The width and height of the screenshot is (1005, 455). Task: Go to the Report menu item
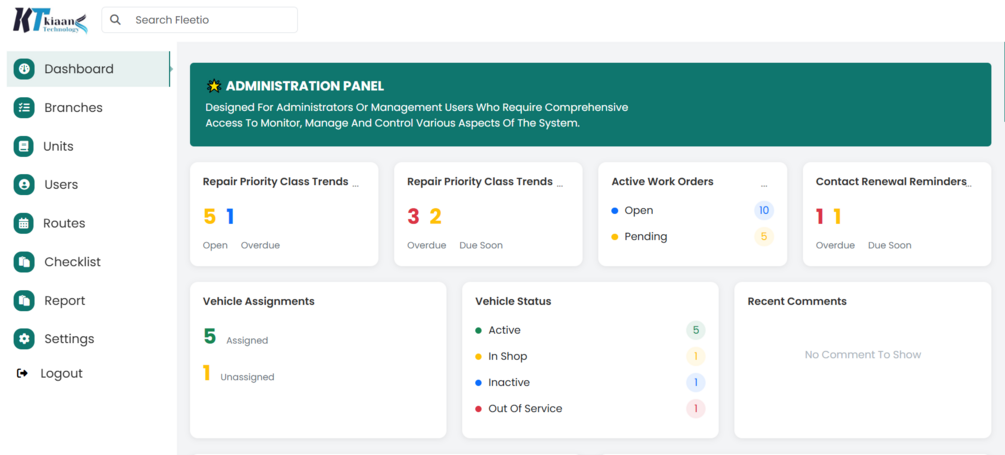point(64,300)
